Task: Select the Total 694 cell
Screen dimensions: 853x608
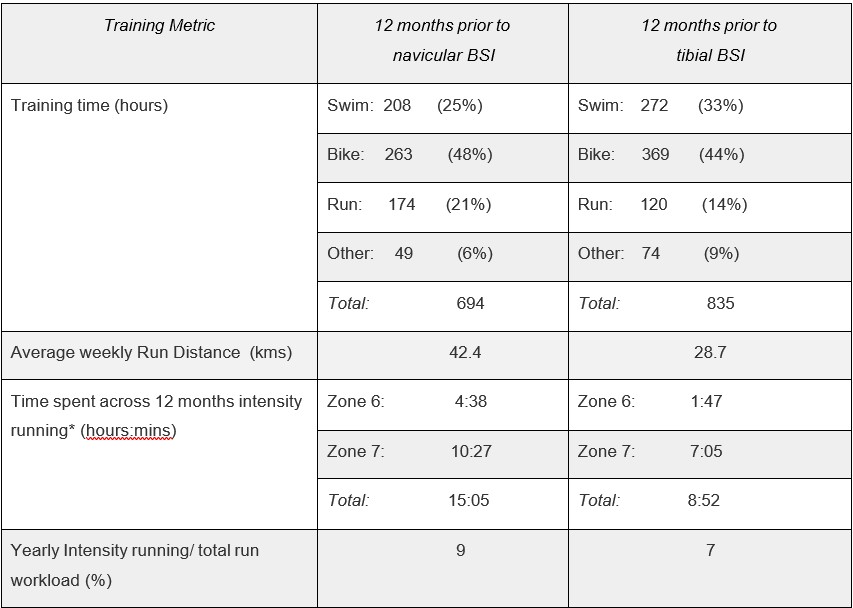Action: (x=443, y=306)
